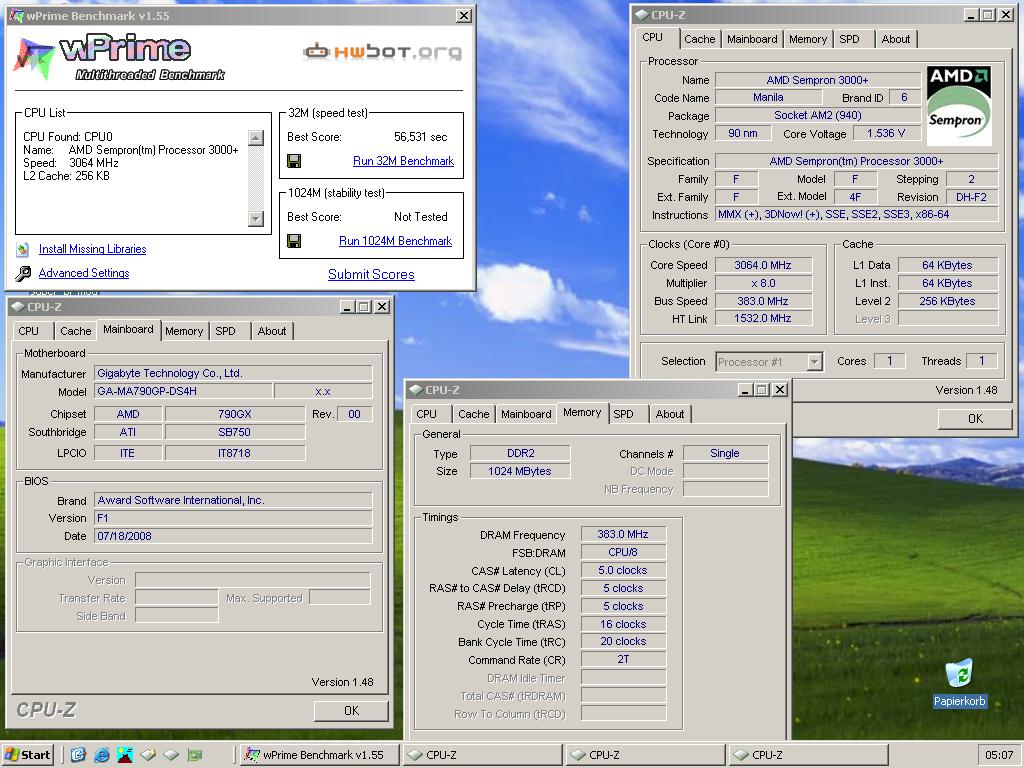Click the colorful wPrime logo graphic
The height and width of the screenshot is (768, 1024).
point(33,57)
